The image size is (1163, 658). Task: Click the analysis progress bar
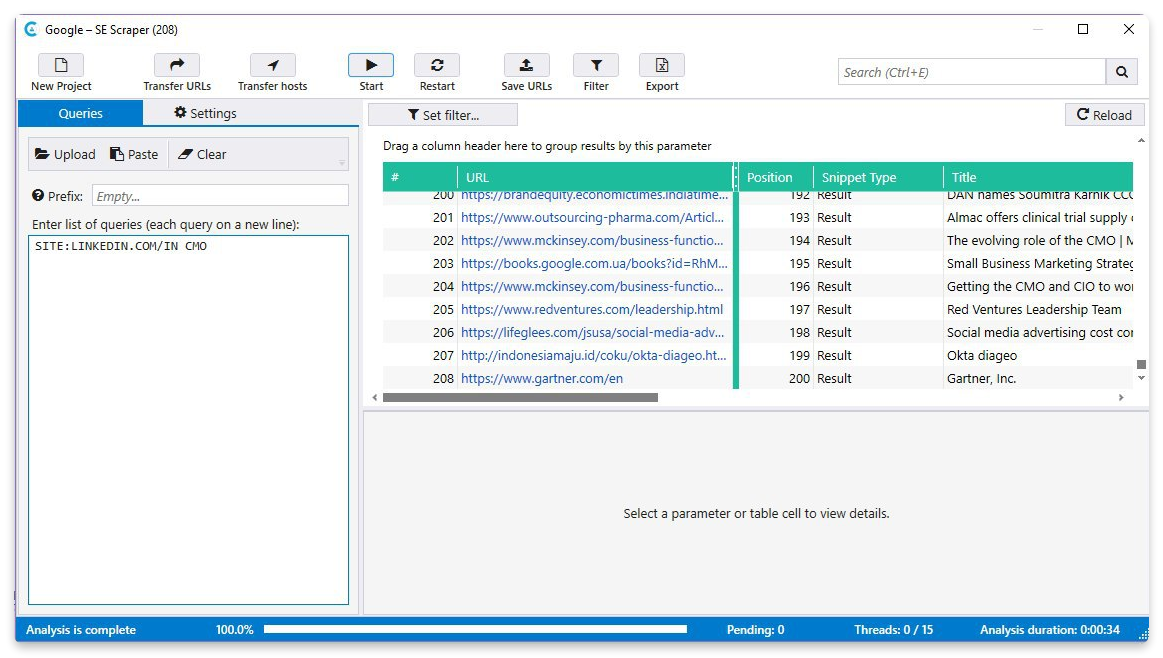tap(475, 629)
